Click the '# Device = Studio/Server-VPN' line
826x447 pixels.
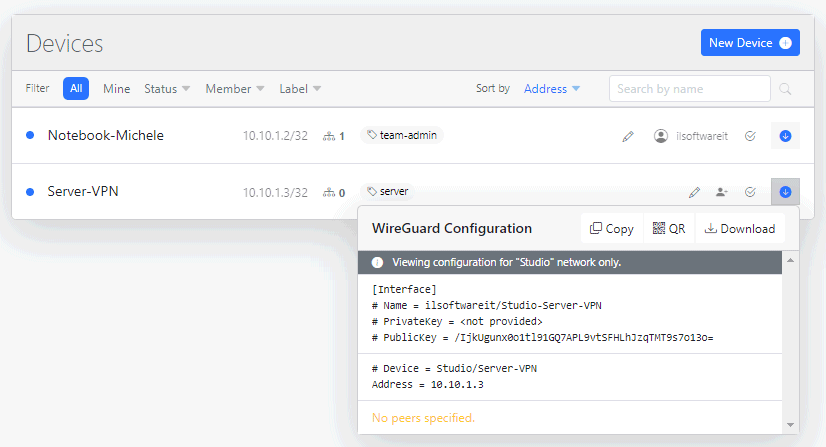pyautogui.click(x=454, y=369)
